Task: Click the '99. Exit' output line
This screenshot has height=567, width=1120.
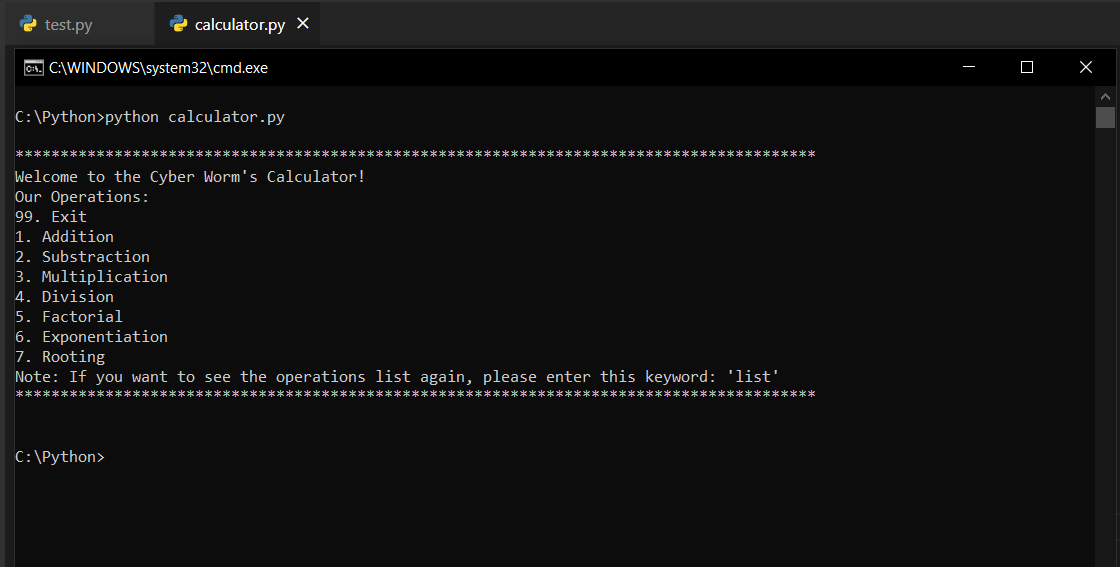Action: pos(51,217)
